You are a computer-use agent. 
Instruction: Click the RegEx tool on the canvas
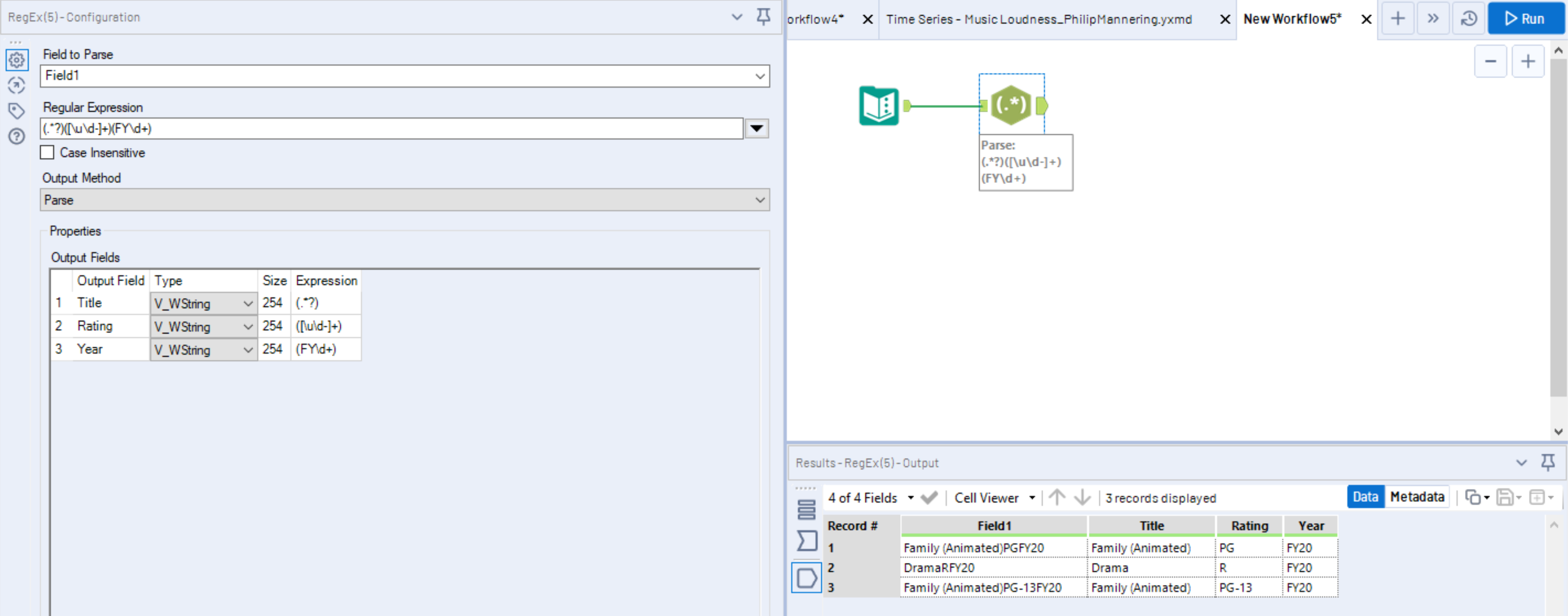1011,105
